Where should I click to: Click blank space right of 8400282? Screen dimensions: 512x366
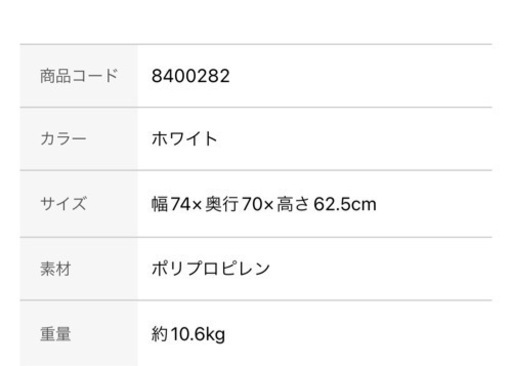tap(361, 76)
